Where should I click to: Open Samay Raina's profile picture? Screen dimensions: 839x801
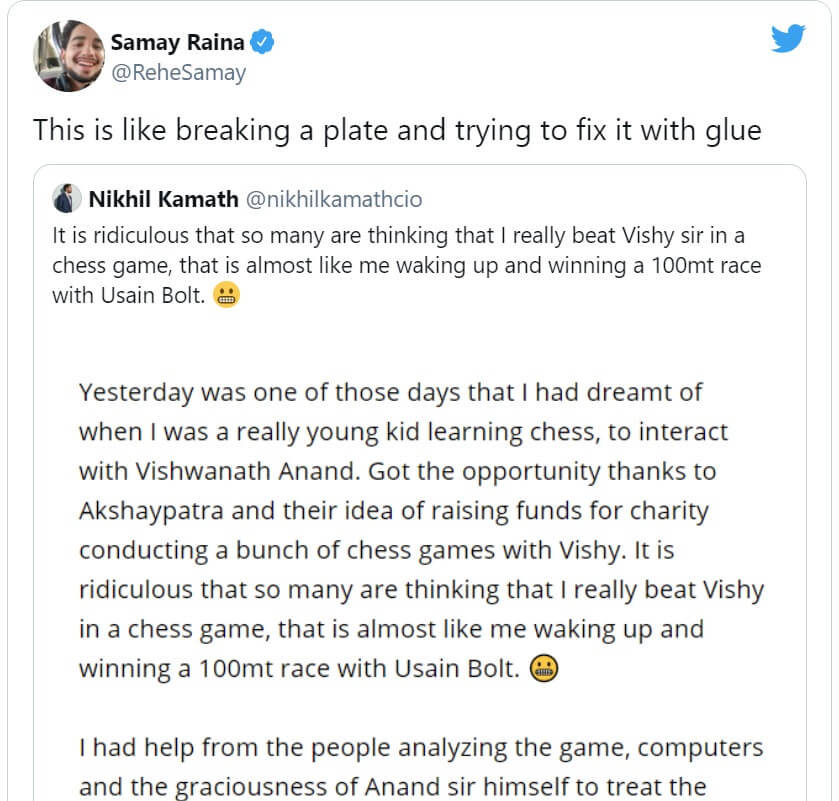point(69,56)
